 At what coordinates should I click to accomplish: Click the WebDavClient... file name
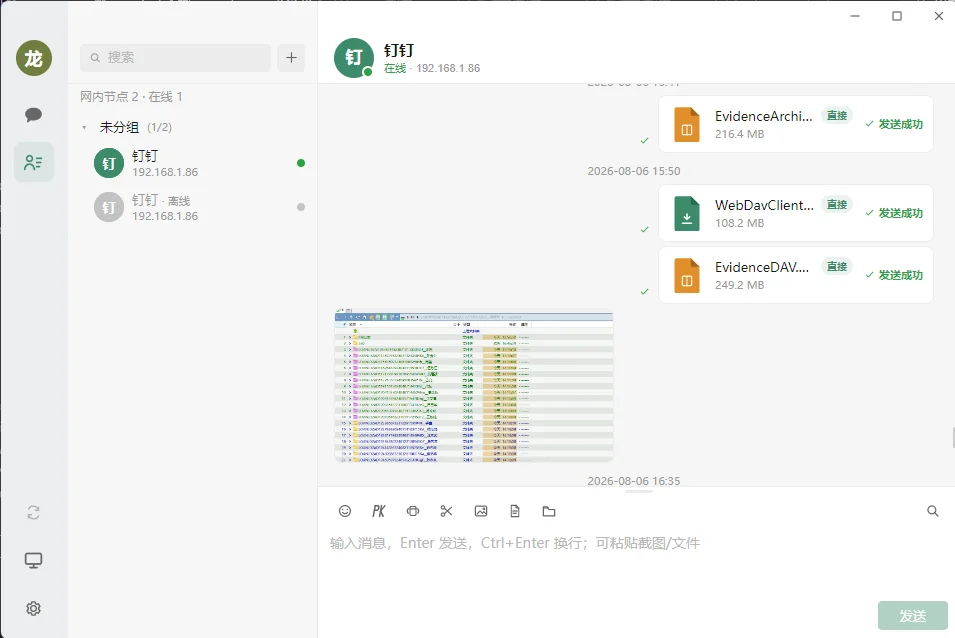[x=764, y=205]
